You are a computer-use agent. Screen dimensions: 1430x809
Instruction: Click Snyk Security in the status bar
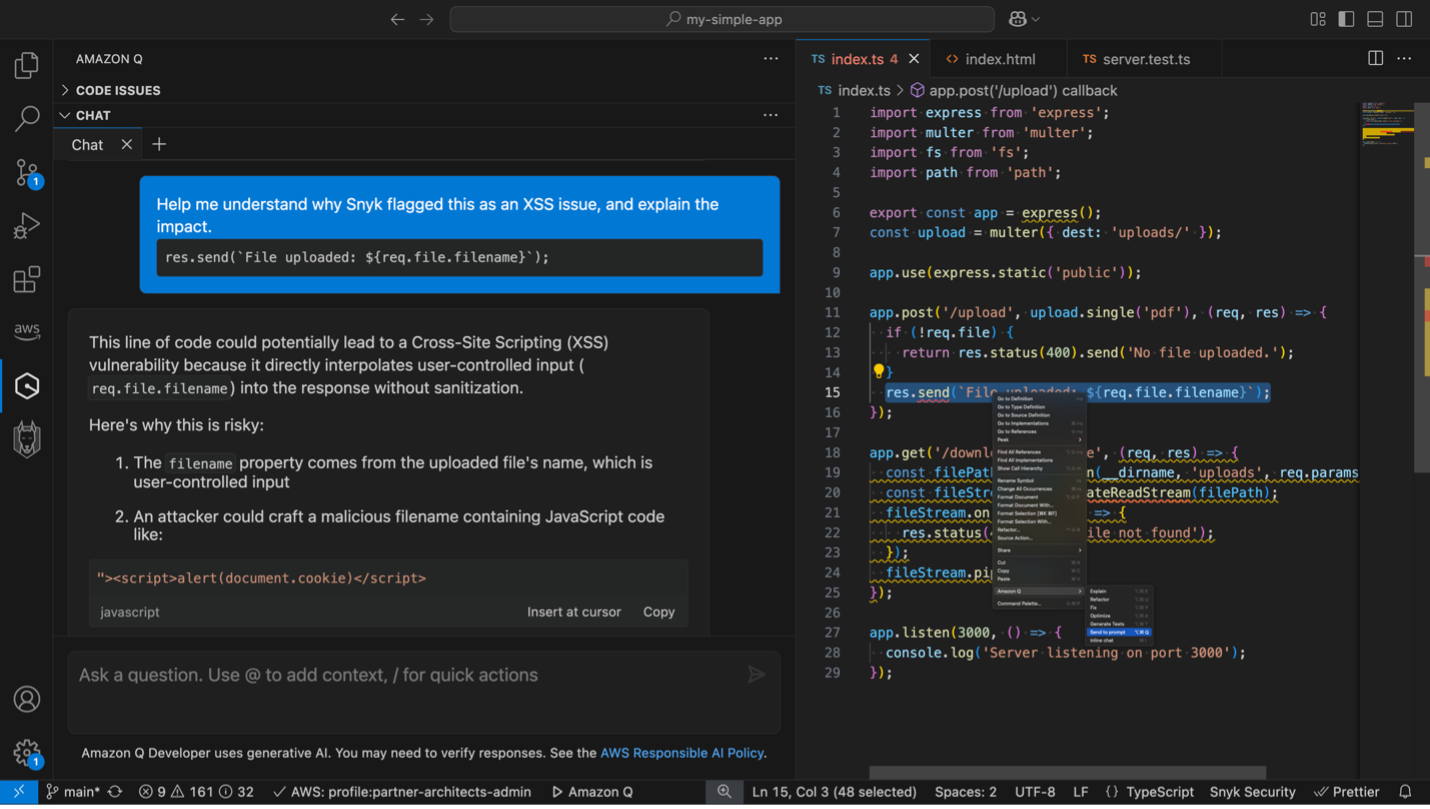click(1253, 791)
